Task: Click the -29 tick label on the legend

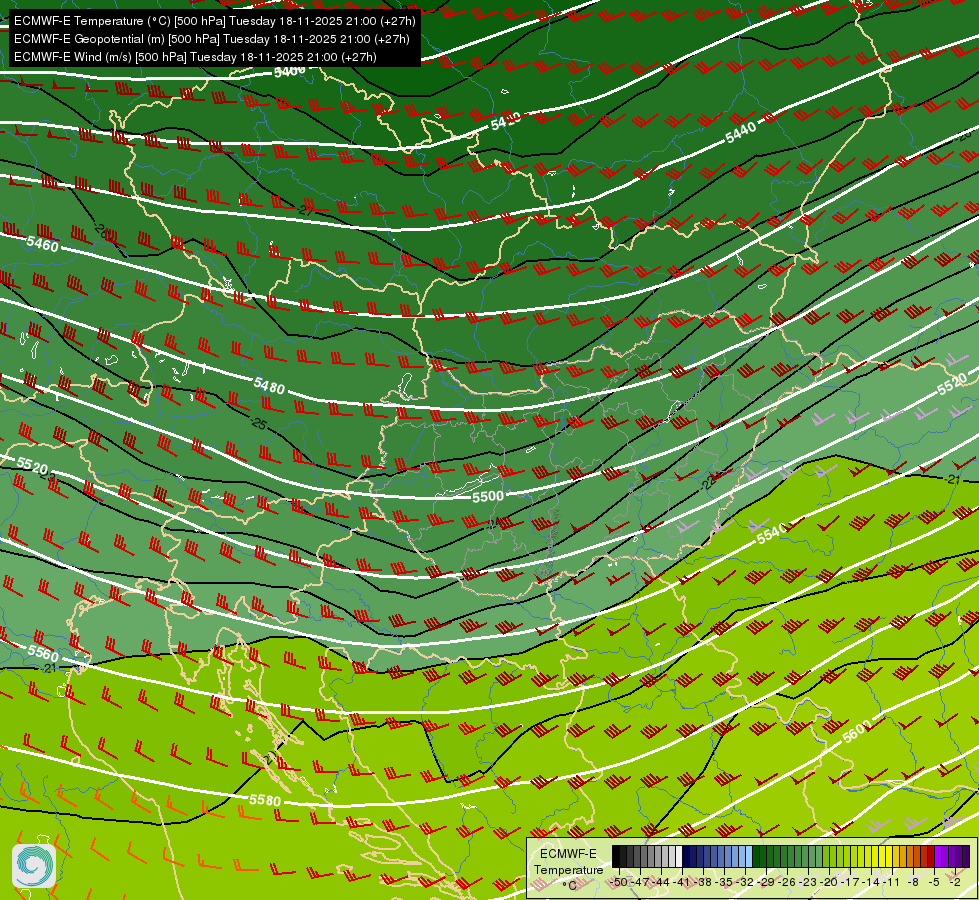Action: click(765, 882)
